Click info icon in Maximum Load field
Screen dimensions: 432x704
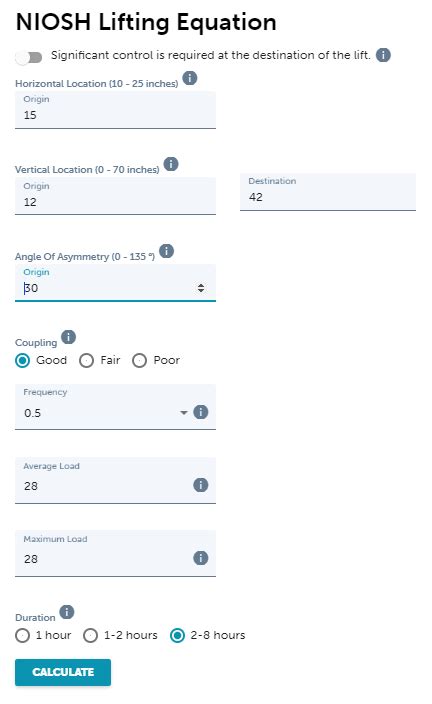pyautogui.click(x=200, y=558)
